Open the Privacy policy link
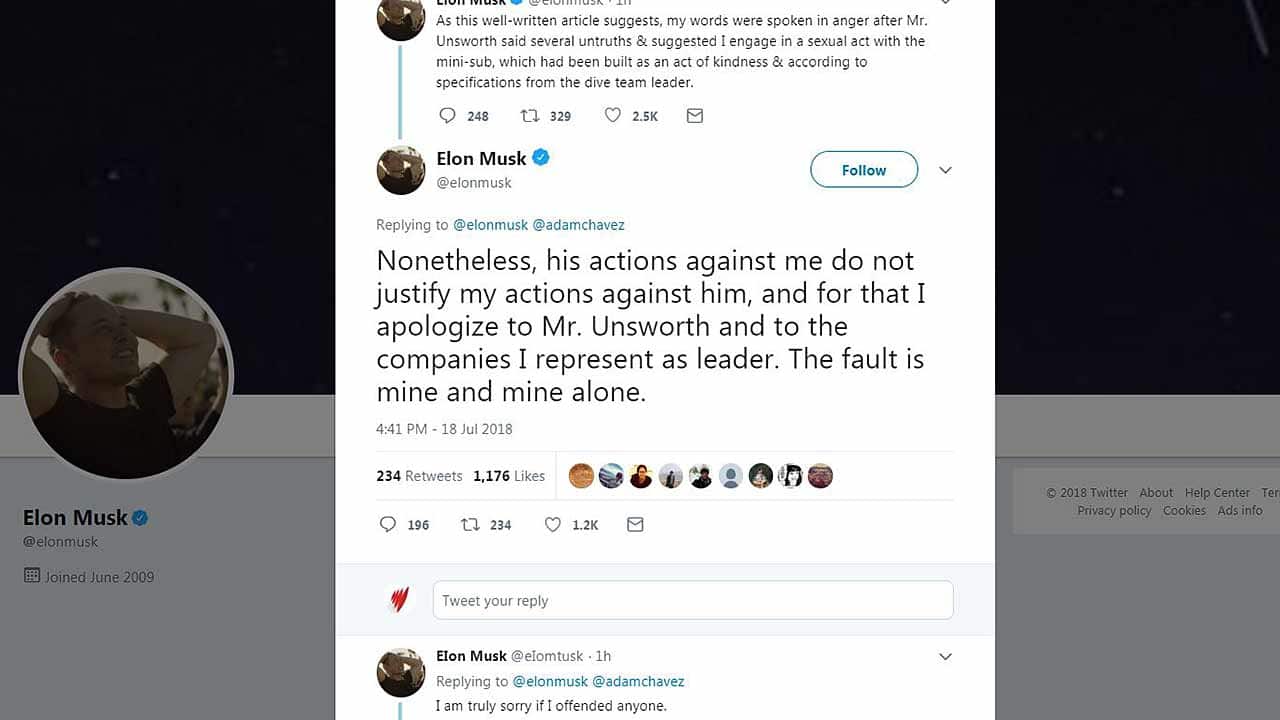 pos(1114,510)
